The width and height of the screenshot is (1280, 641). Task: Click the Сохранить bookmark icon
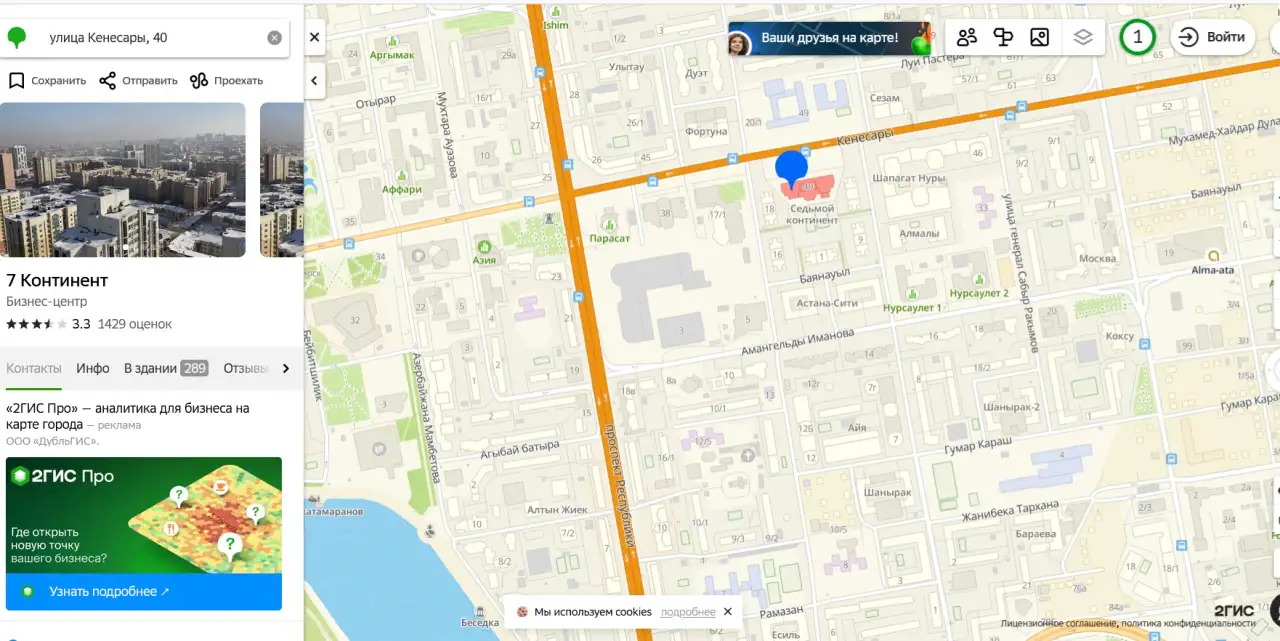point(16,80)
